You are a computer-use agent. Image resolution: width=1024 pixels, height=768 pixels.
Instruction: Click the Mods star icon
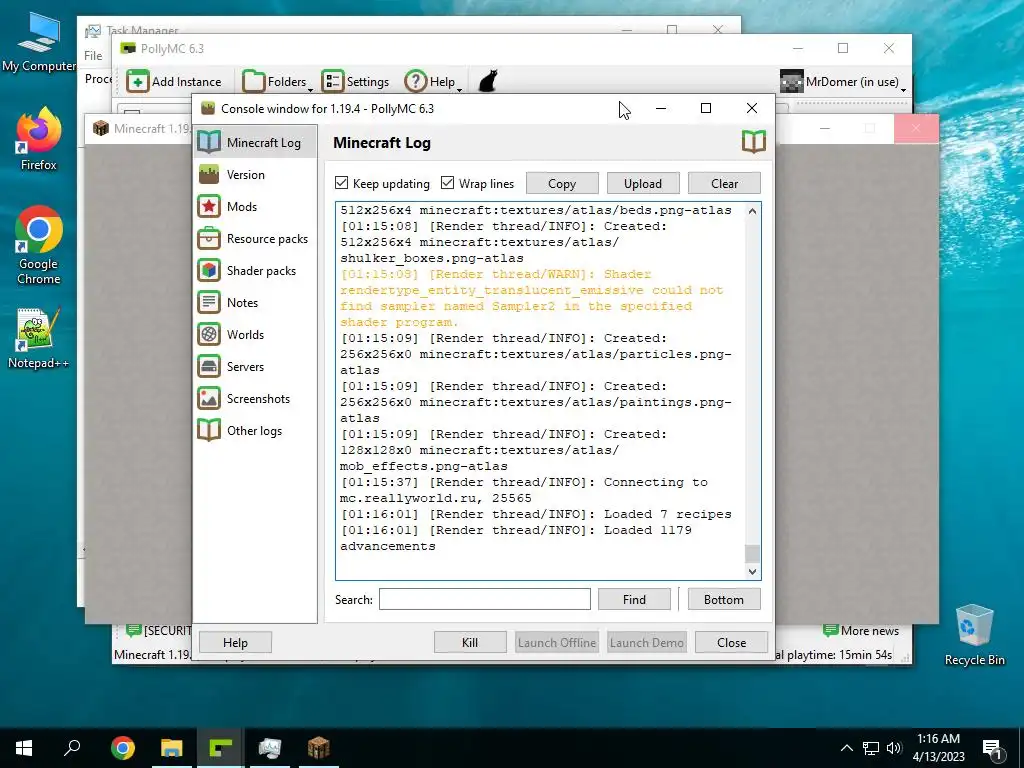209,206
